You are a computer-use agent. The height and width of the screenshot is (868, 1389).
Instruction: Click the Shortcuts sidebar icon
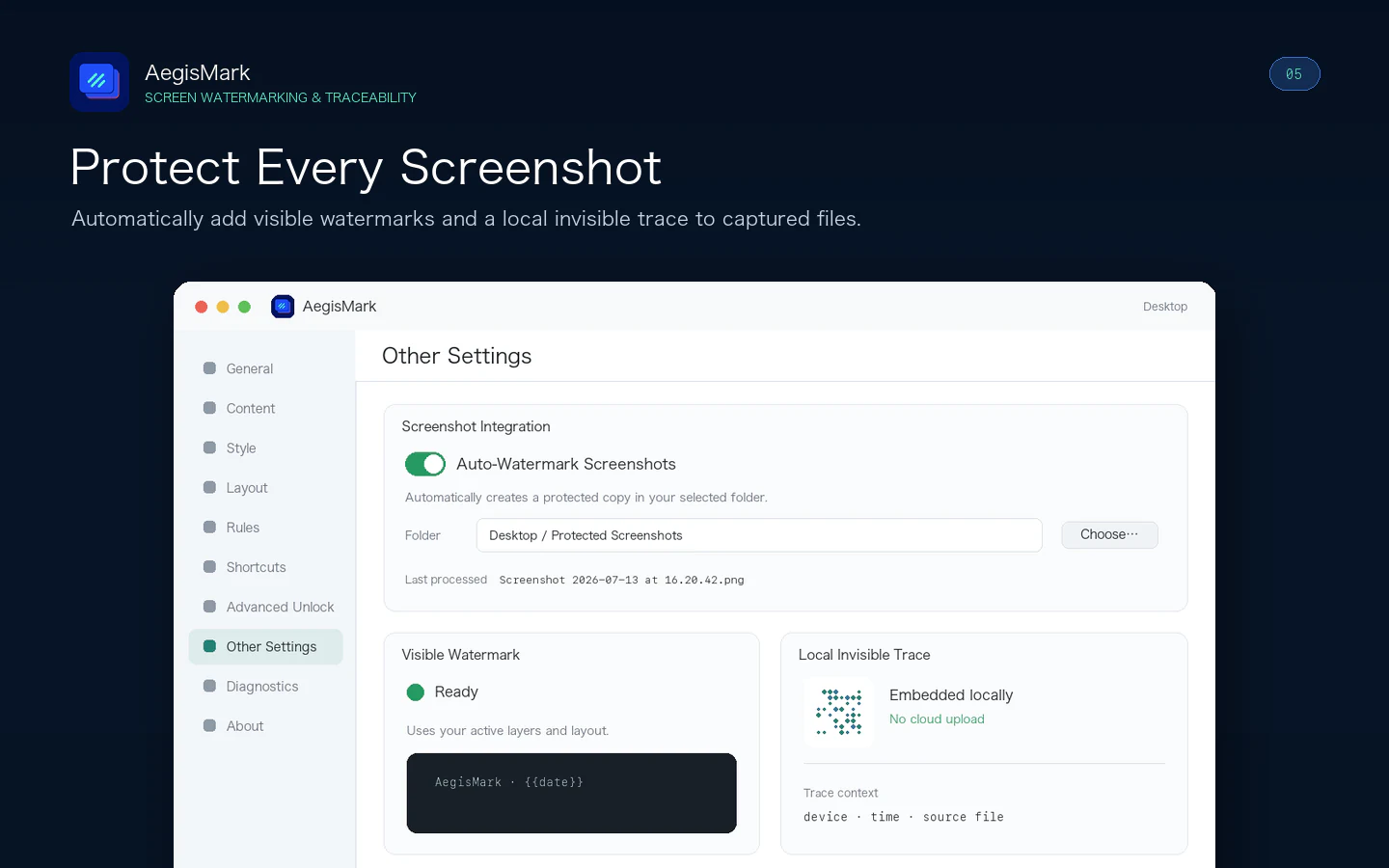[x=209, y=566]
